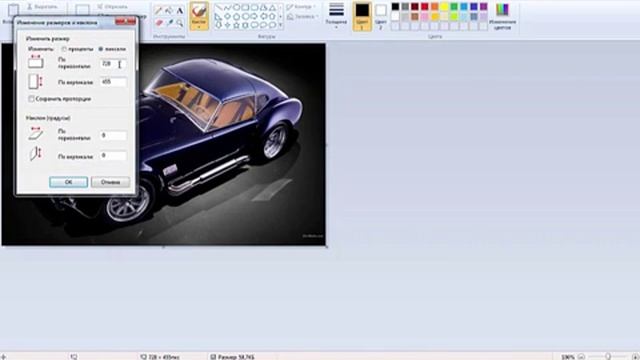Choose the orange palette swatch
Viewport: 640px width, 360px height.
434,7
